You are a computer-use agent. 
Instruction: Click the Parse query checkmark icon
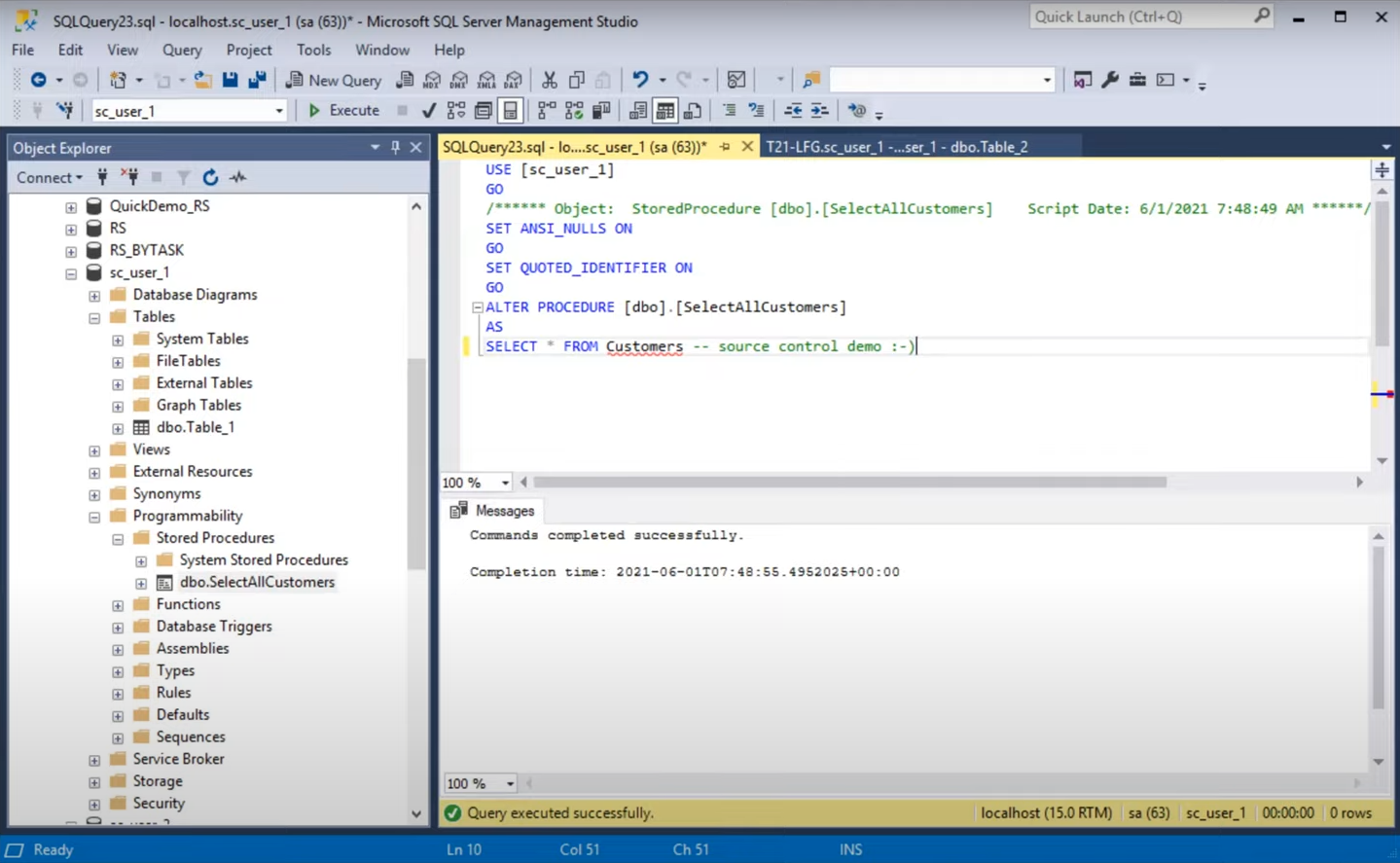coord(428,111)
